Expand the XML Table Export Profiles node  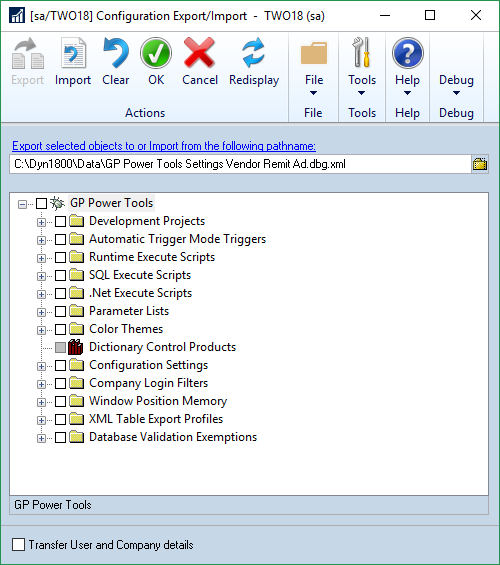click(41, 421)
